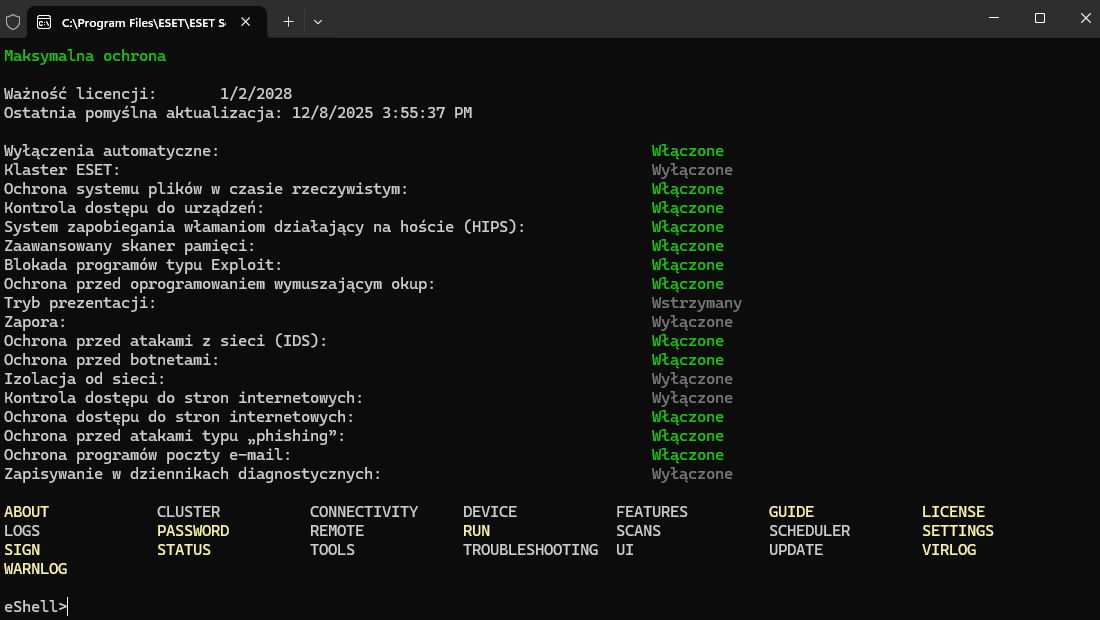This screenshot has width=1100, height=620.
Task: Click the shield icon in title bar
Action: click(13, 20)
